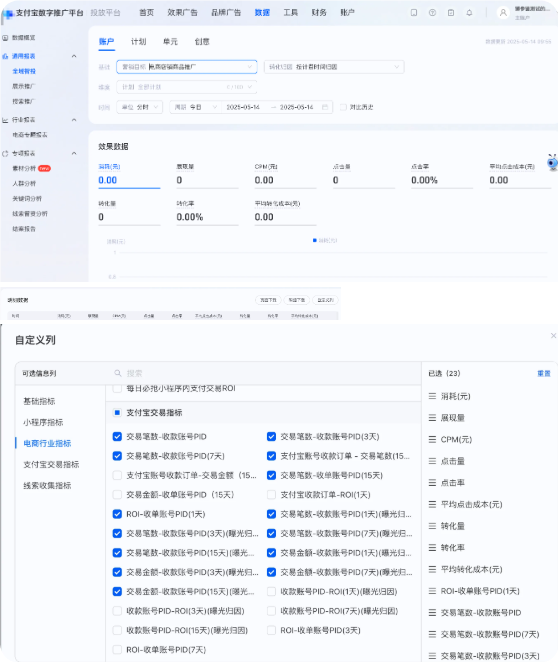Screen dimensions: 558x662
Task: Click the 行业报表 chart icon in sidebar
Action: (5, 120)
